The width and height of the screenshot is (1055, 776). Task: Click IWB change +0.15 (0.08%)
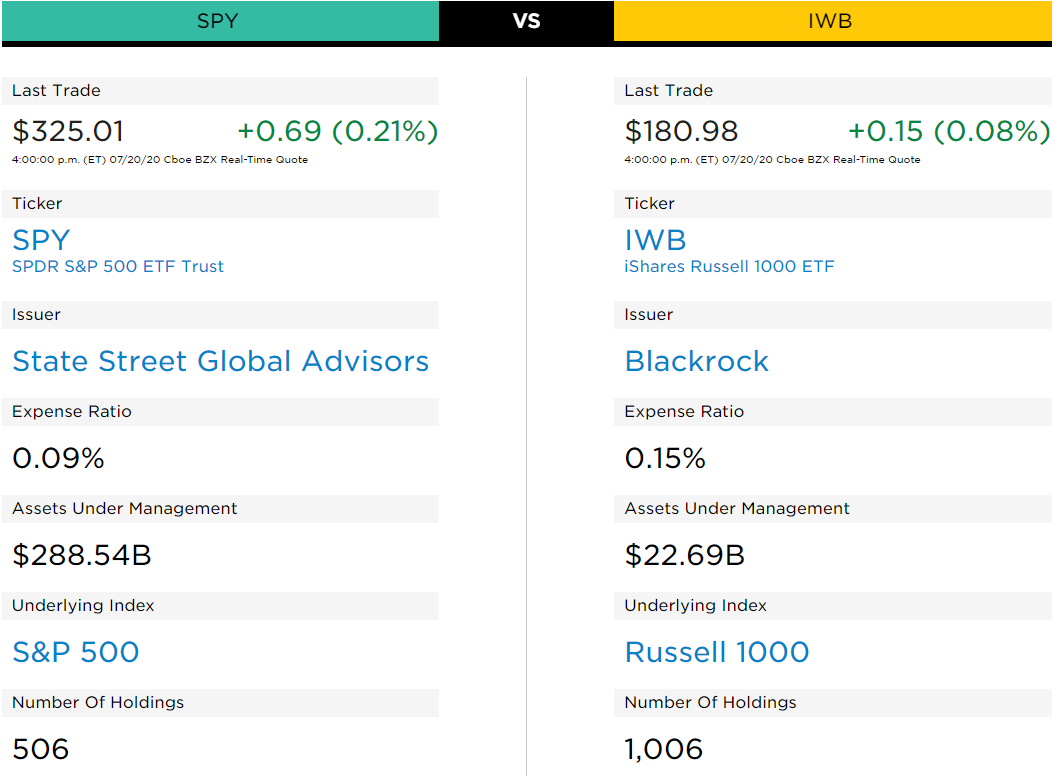click(949, 131)
